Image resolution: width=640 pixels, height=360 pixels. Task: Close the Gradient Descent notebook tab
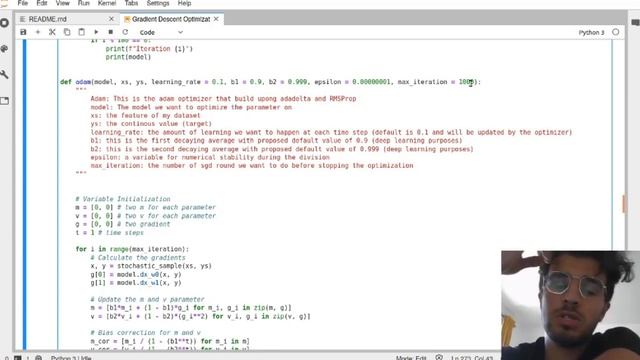[x=216, y=19]
